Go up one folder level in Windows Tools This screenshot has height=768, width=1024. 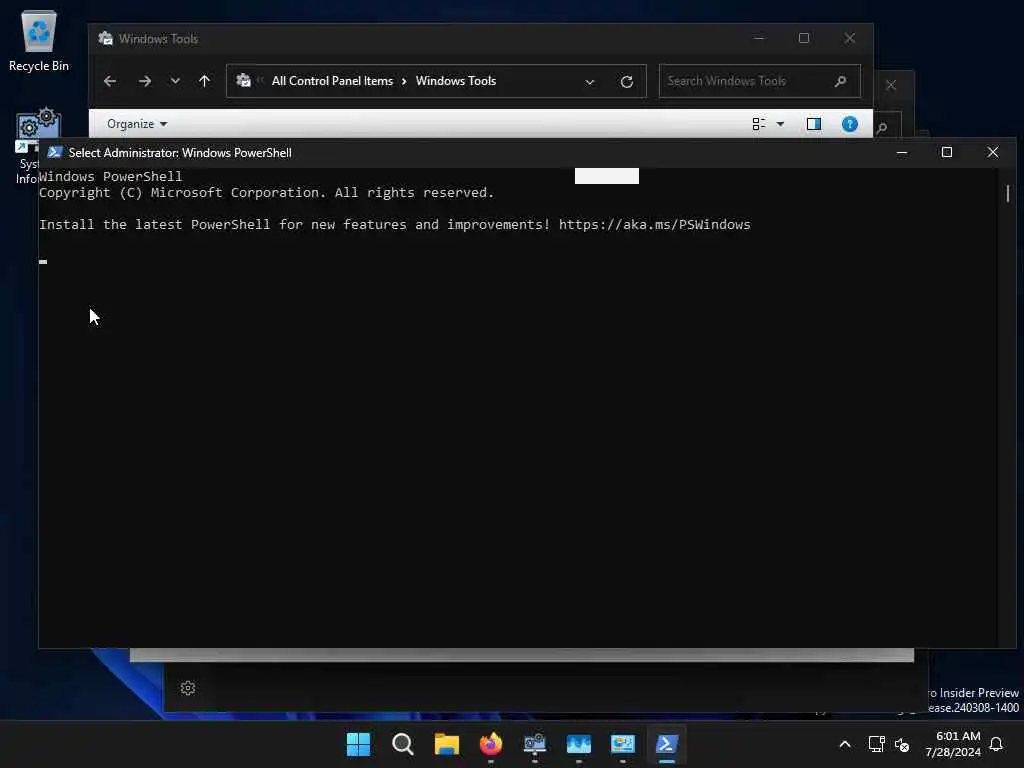click(x=204, y=81)
